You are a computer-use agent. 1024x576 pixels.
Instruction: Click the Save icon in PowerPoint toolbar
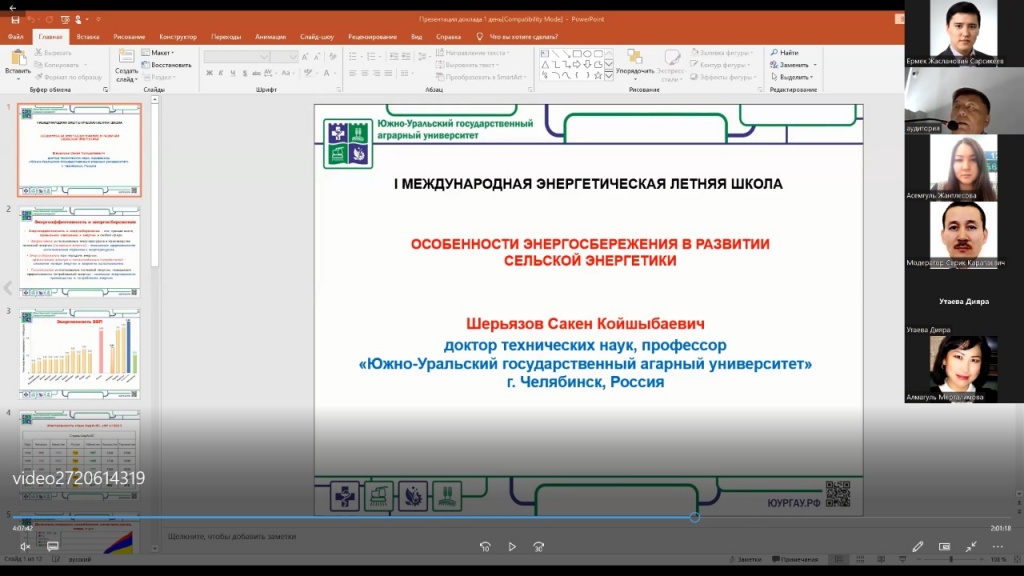point(15,20)
